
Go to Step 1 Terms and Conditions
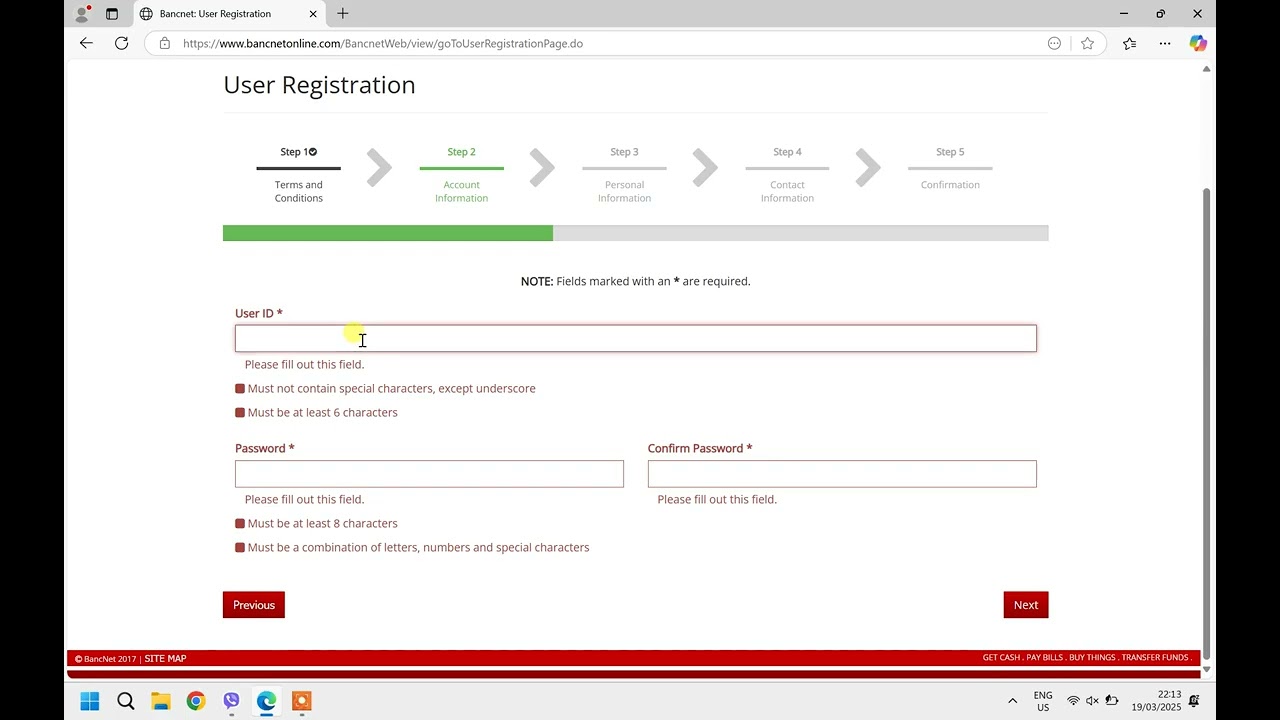298,174
